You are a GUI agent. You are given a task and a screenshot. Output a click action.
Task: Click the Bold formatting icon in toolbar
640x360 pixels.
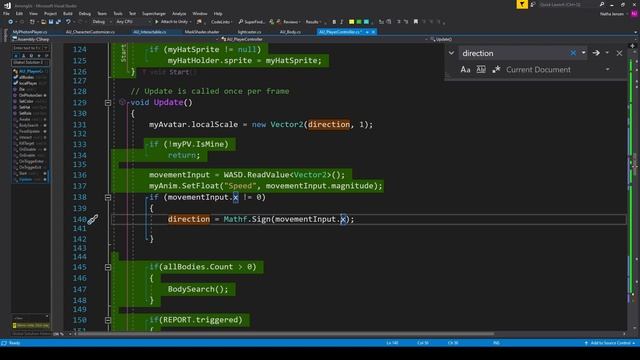[x=334, y=22]
